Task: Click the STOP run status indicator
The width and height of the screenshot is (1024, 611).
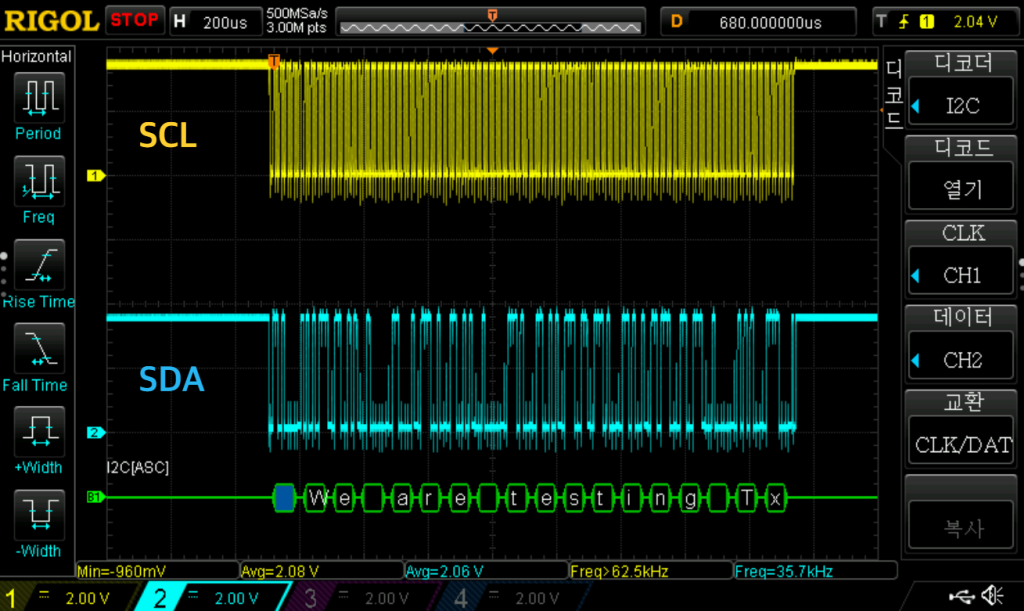Action: click(x=135, y=20)
